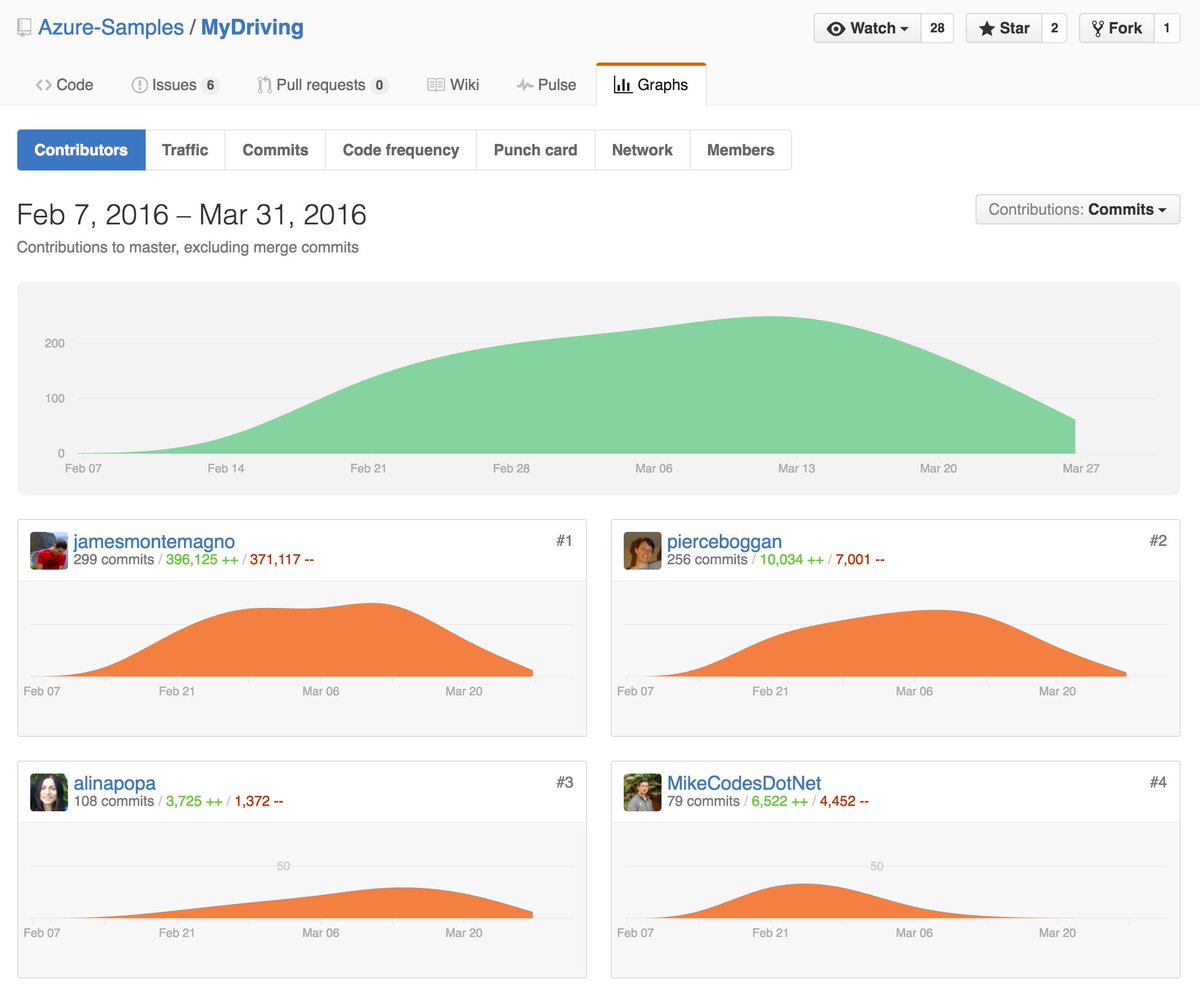Image resolution: width=1200 pixels, height=985 pixels.
Task: Star the repository
Action: click(1004, 28)
